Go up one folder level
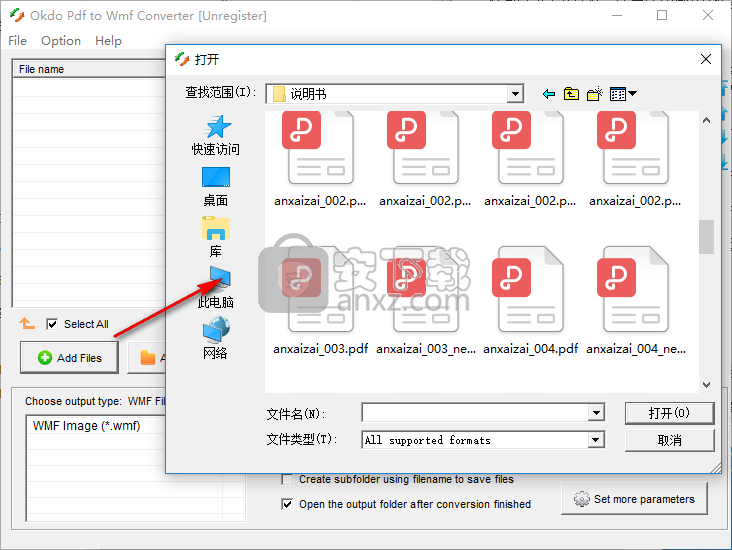The height and width of the screenshot is (550, 732). pos(571,94)
